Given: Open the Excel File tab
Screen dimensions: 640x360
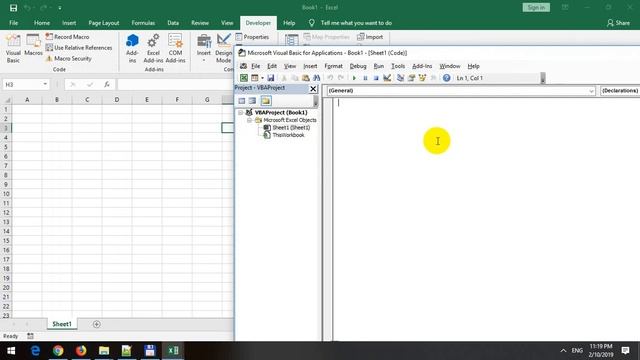Looking at the screenshot, I should coord(13,23).
